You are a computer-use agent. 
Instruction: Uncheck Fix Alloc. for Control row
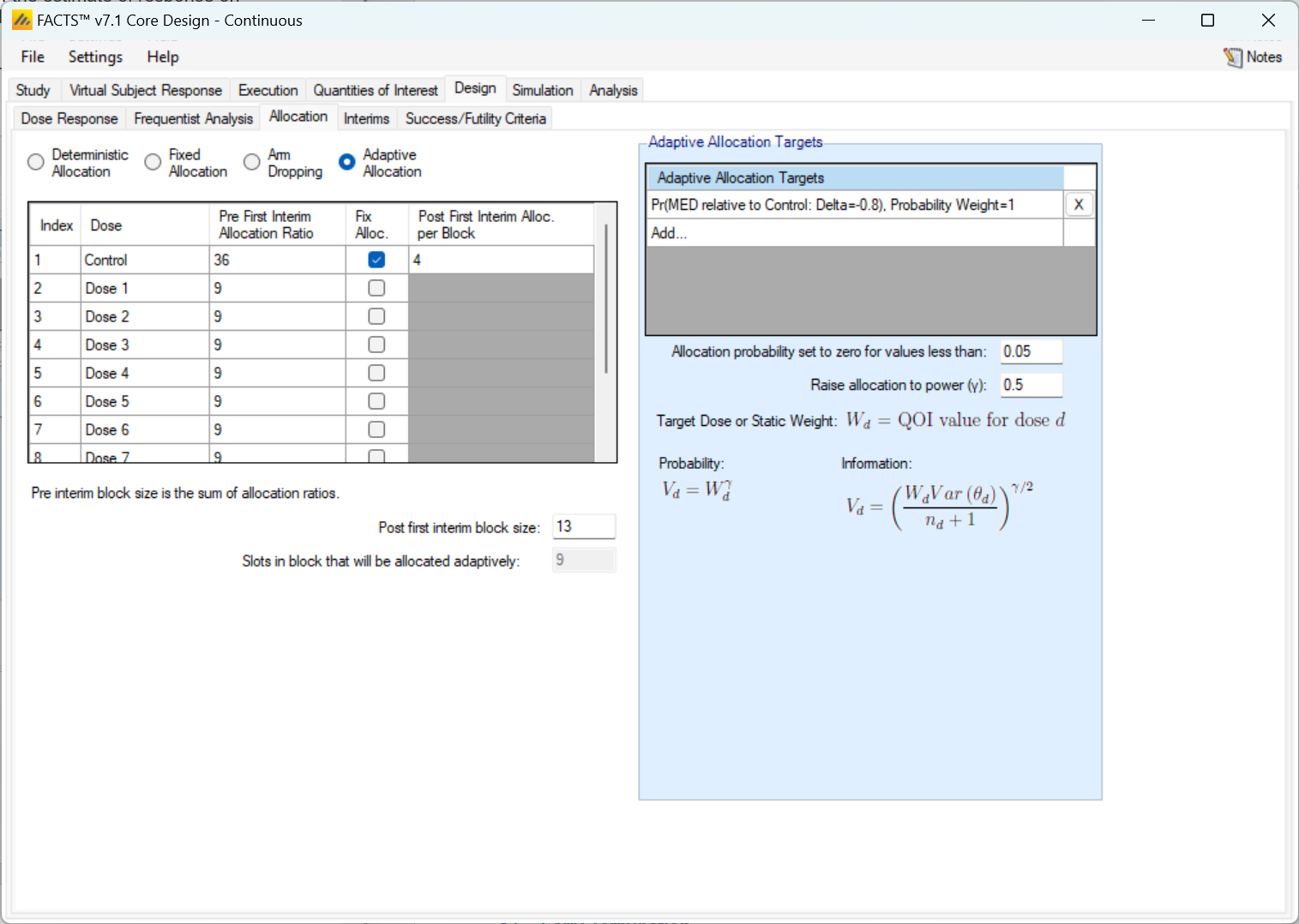click(x=376, y=260)
